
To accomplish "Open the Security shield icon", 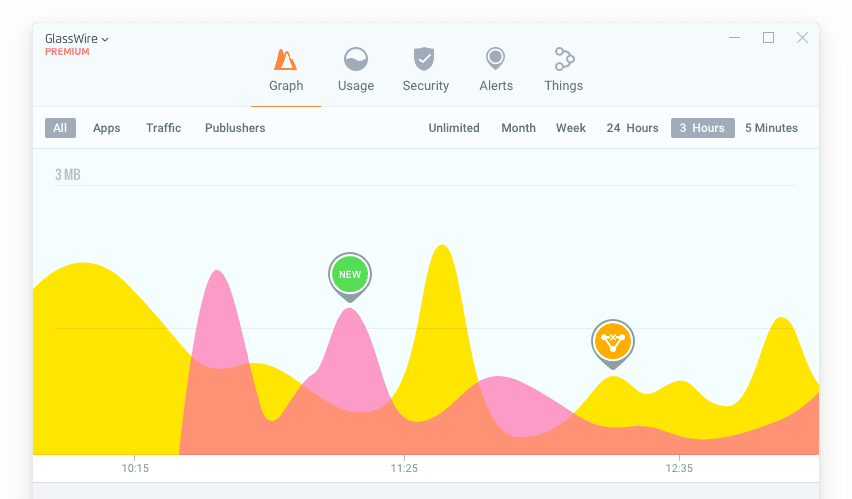I will click(425, 58).
